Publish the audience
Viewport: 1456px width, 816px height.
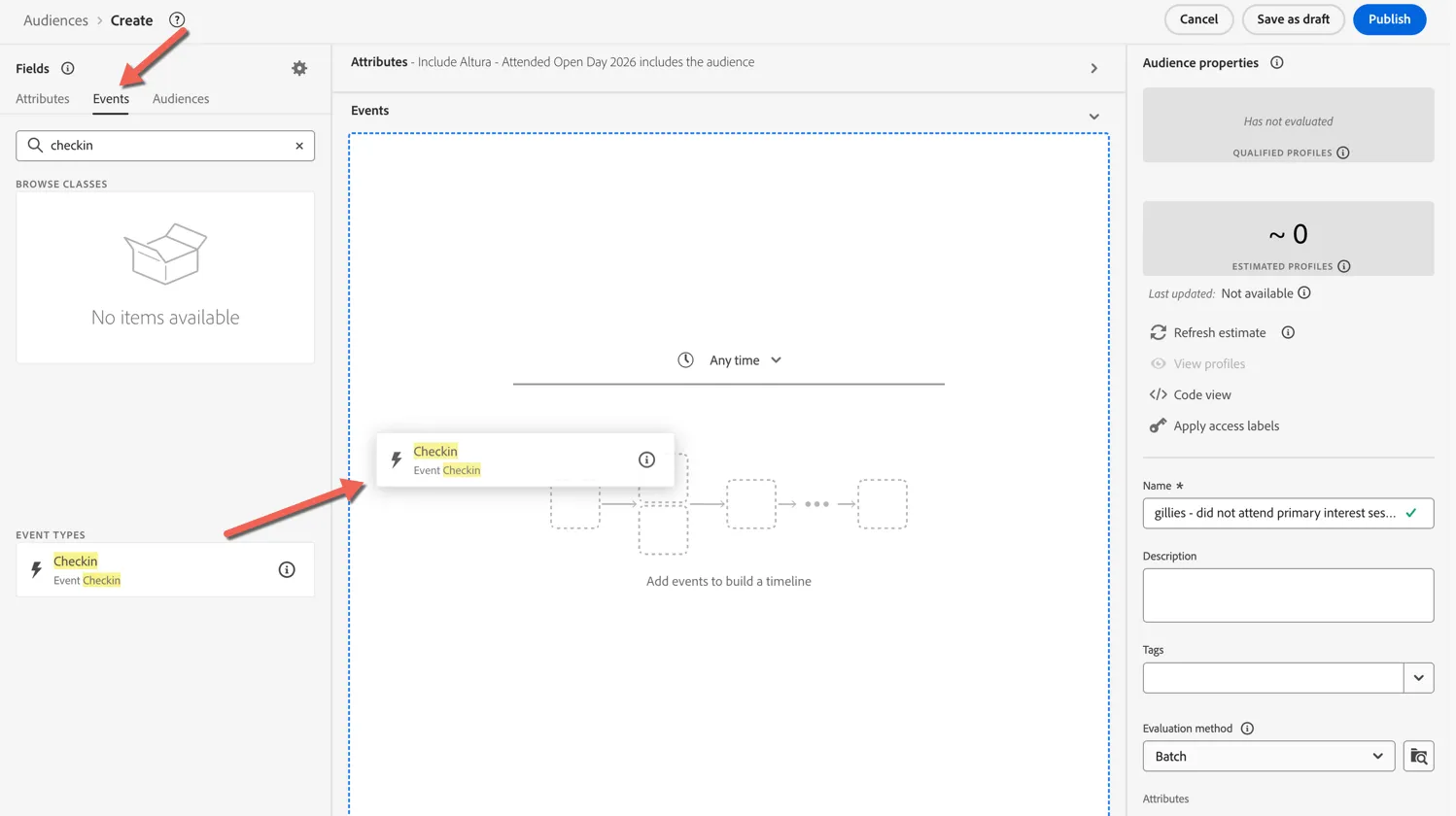click(x=1389, y=19)
